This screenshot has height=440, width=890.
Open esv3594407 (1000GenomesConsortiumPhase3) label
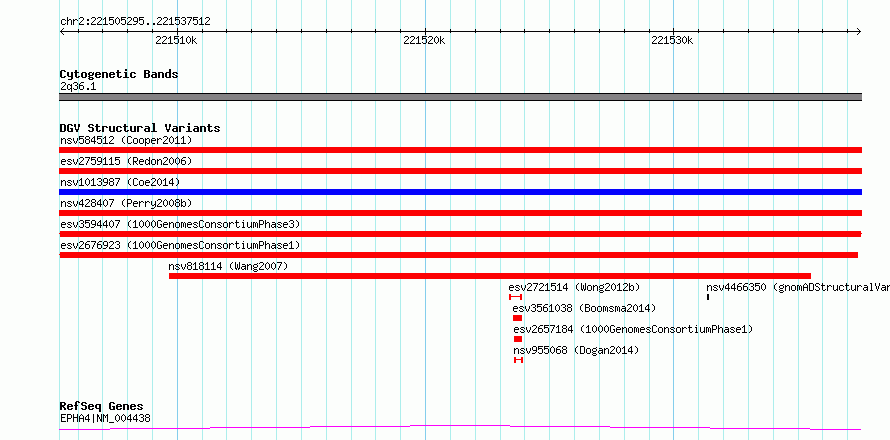[180, 224]
